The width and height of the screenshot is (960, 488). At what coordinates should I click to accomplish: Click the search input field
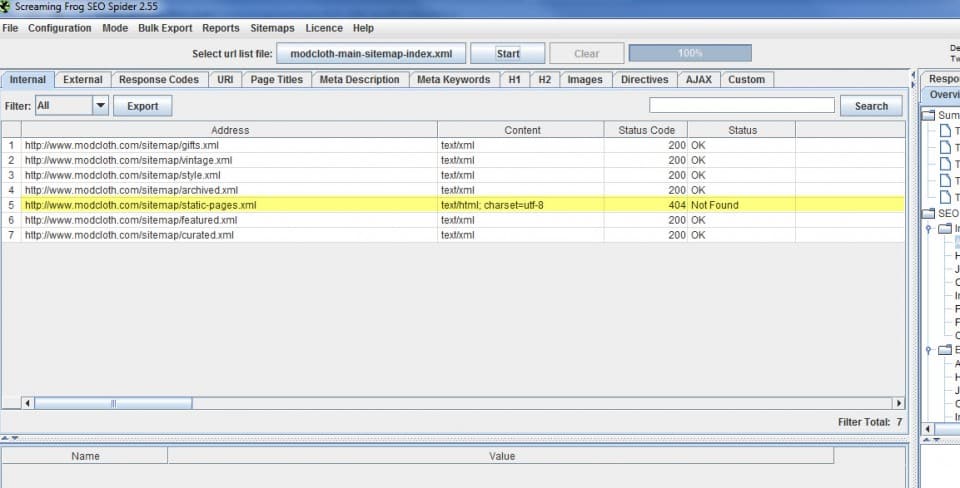742,105
